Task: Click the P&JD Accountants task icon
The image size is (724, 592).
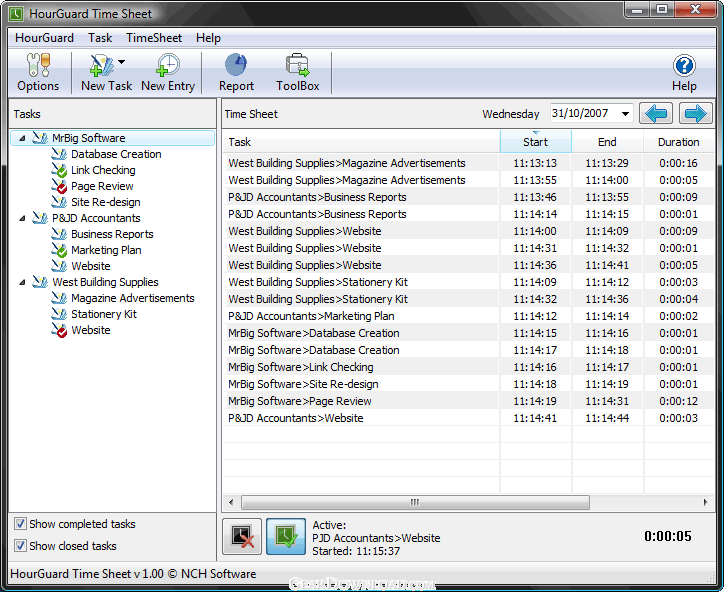Action: (40, 218)
